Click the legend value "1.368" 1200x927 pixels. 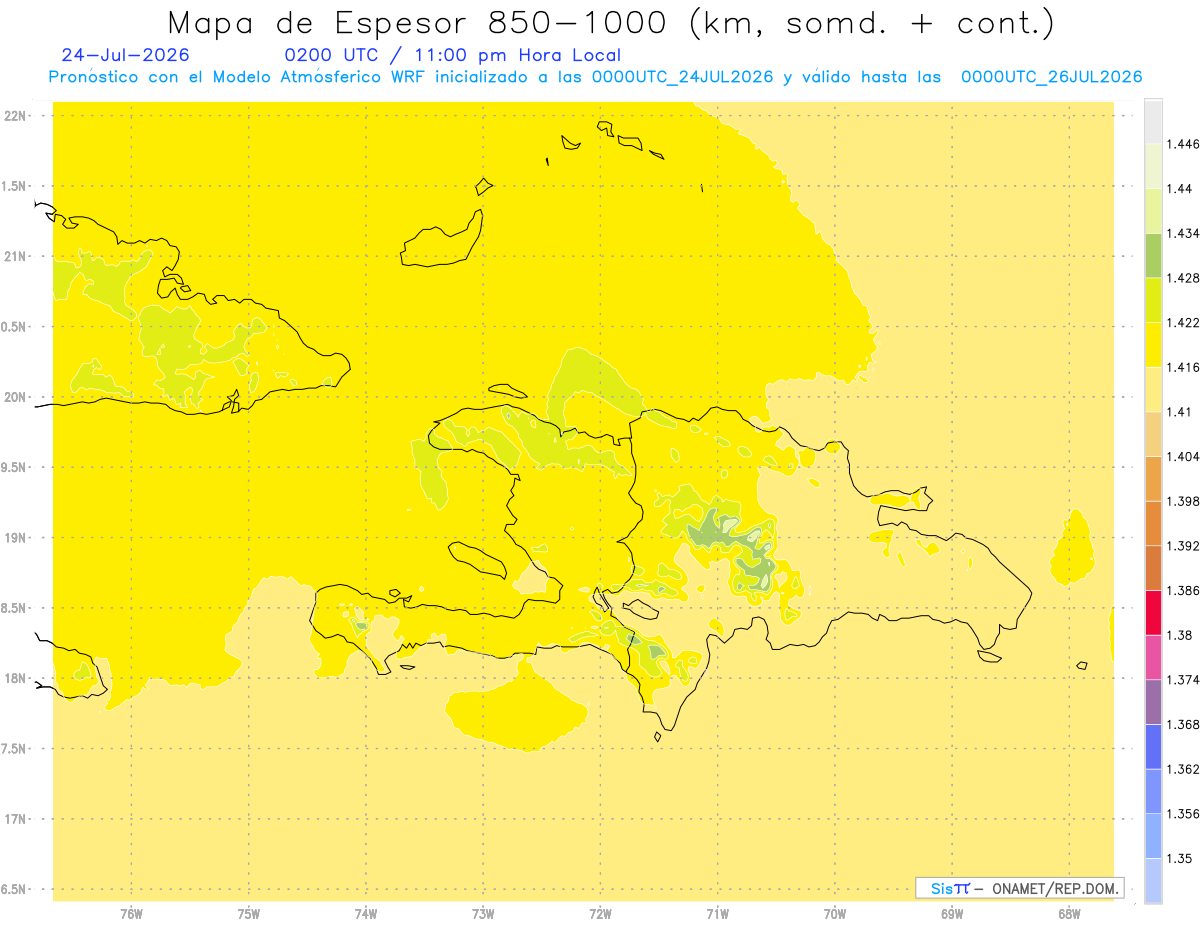coord(1185,724)
